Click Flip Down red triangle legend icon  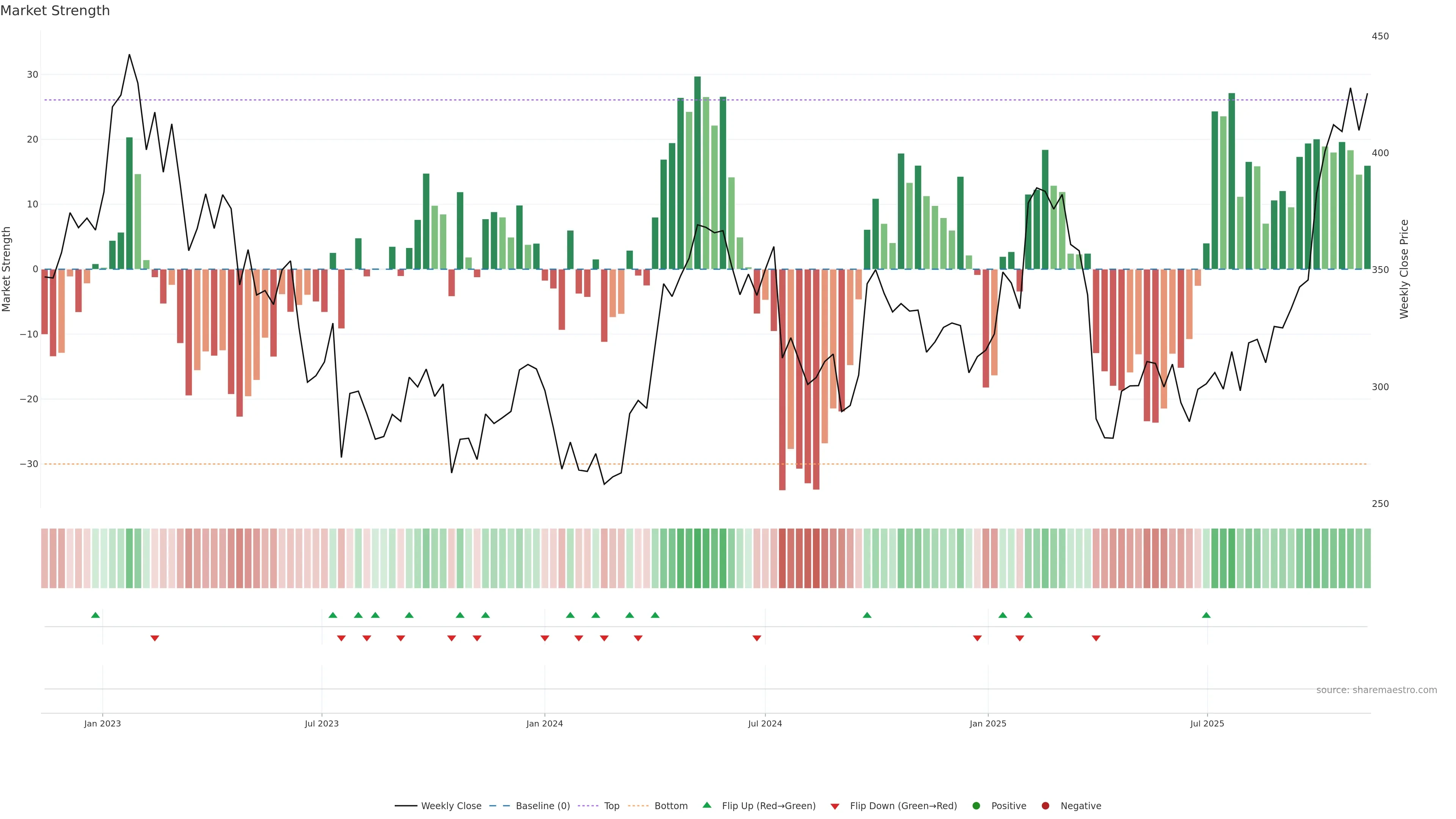(x=835, y=806)
